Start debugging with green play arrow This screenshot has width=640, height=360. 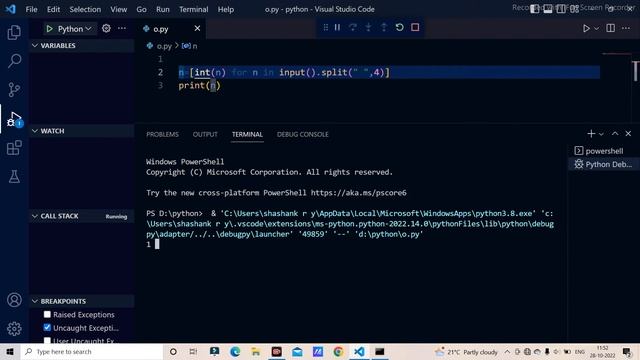49,29
